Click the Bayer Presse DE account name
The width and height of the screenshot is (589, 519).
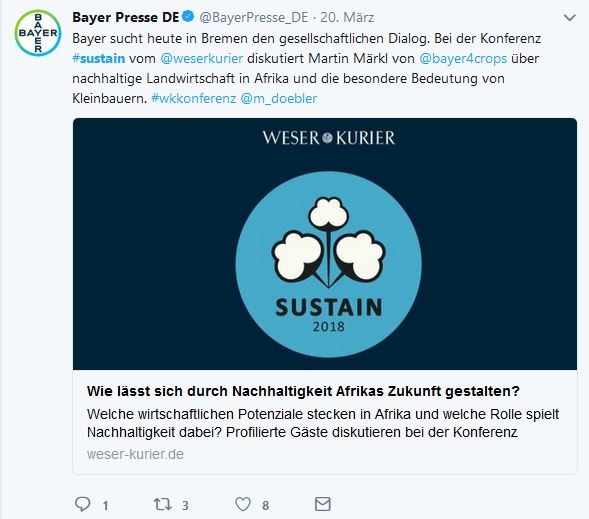click(126, 17)
